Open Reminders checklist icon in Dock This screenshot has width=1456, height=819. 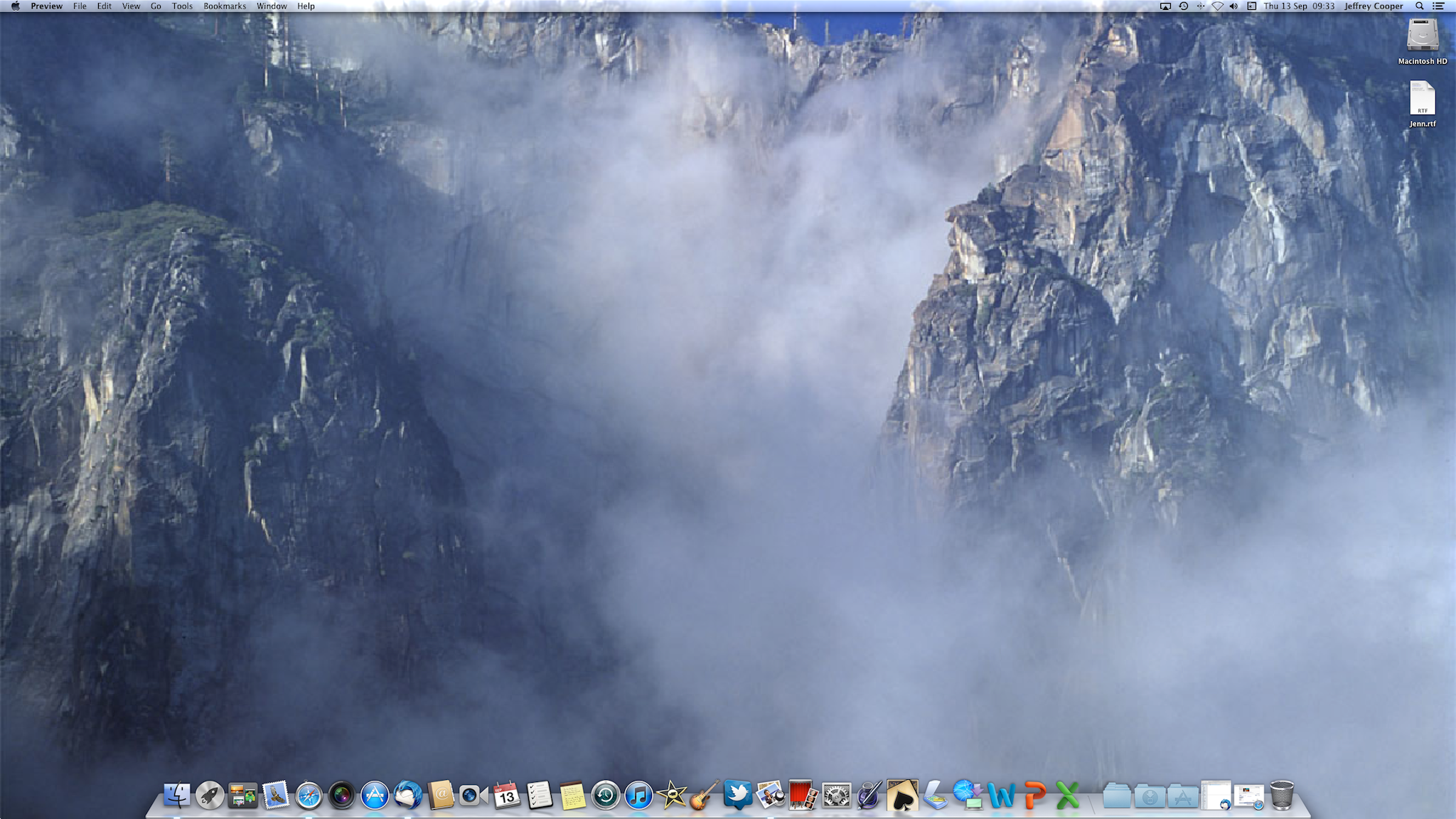540,795
